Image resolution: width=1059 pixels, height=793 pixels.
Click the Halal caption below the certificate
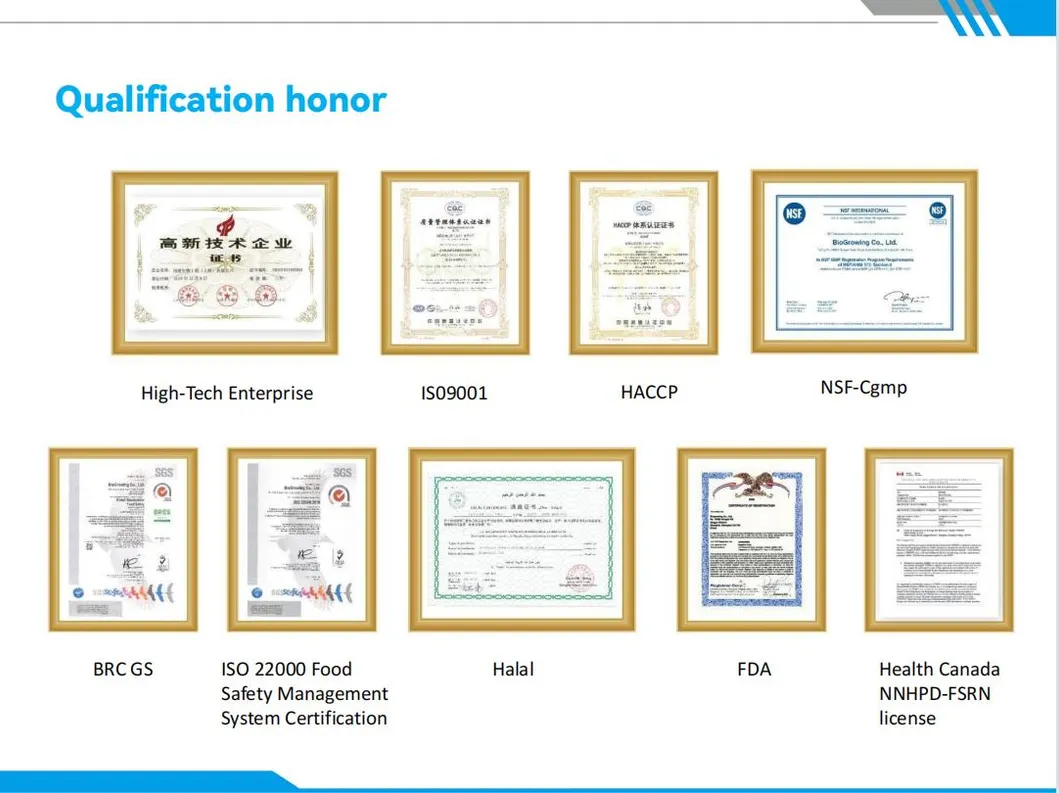point(512,669)
